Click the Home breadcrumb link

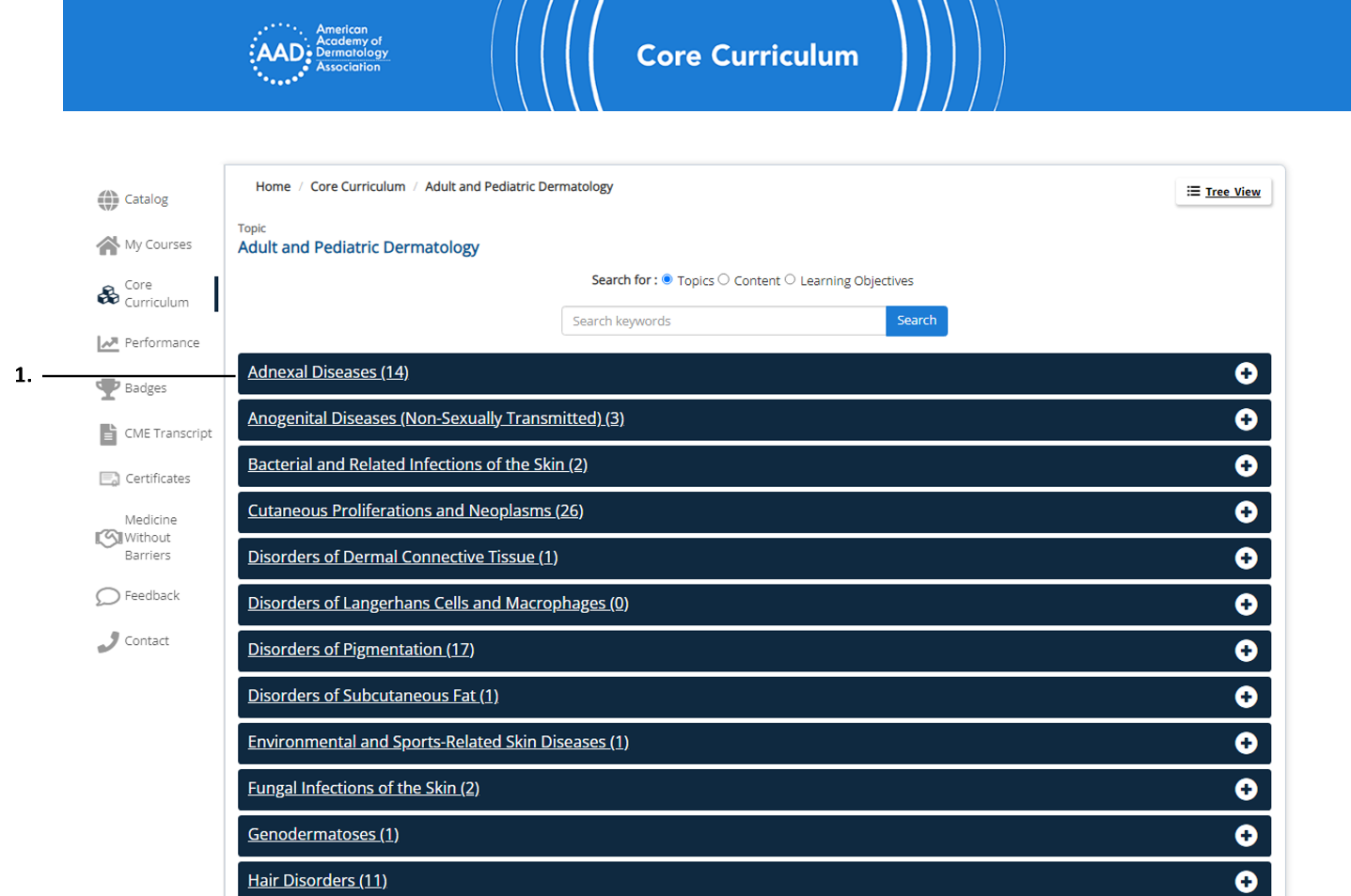[x=273, y=187]
